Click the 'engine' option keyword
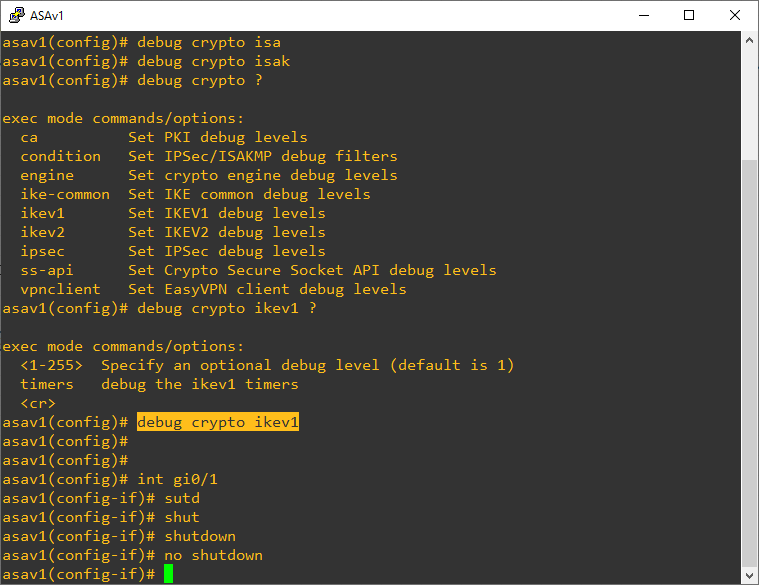The width and height of the screenshot is (759, 585). click(47, 175)
